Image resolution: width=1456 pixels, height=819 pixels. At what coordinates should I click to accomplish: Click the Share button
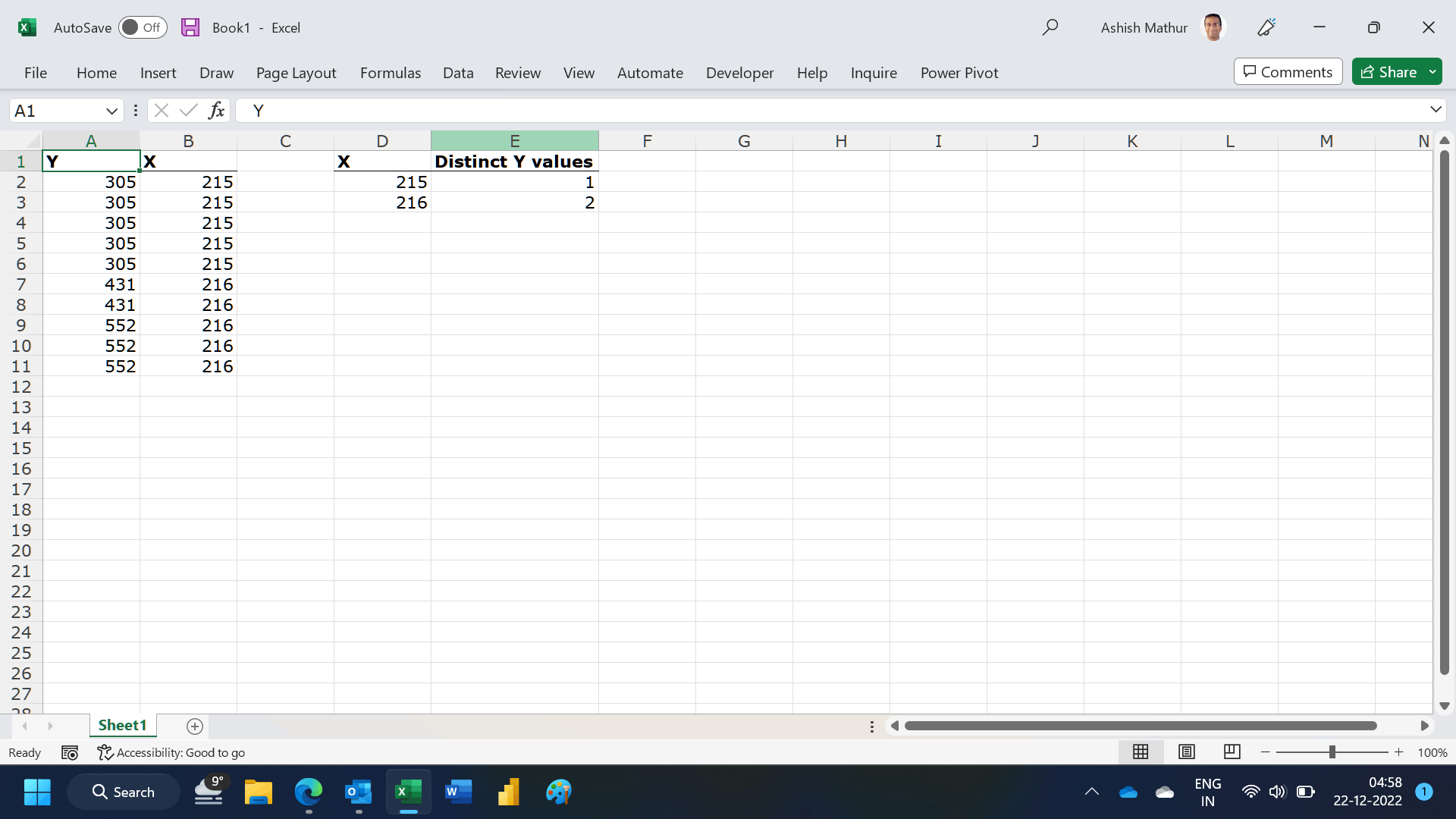(x=1389, y=72)
